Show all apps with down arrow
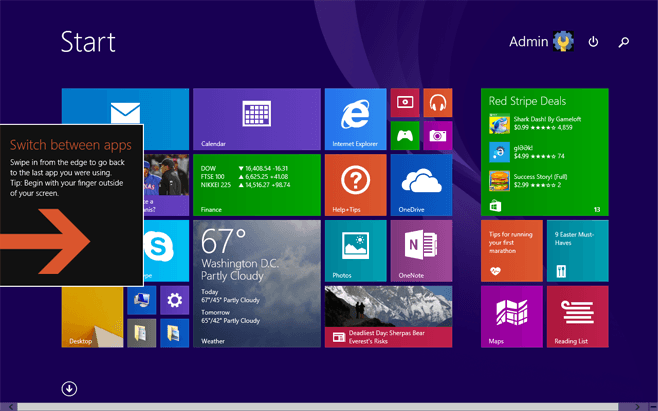Image resolution: width=658 pixels, height=411 pixels. pyautogui.click(x=69, y=389)
